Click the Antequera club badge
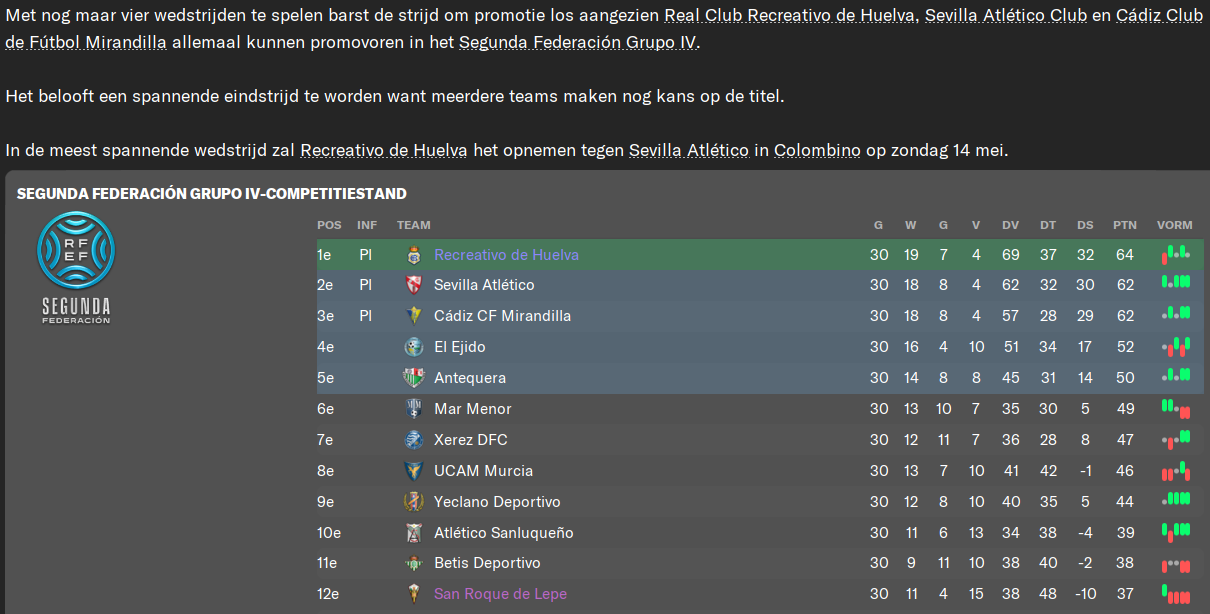The image size is (1210, 614). 414,378
